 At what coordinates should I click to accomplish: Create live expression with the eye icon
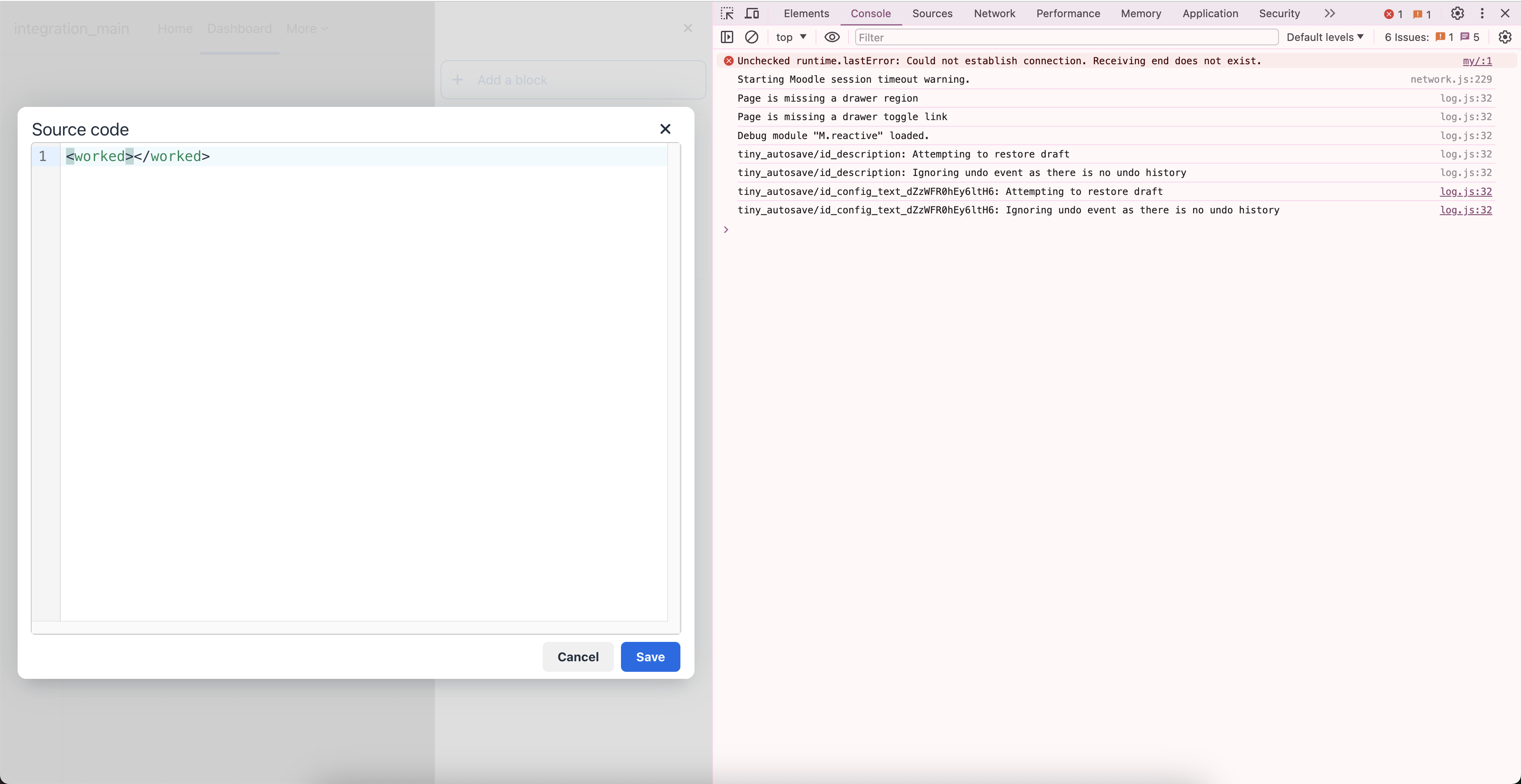(832, 37)
